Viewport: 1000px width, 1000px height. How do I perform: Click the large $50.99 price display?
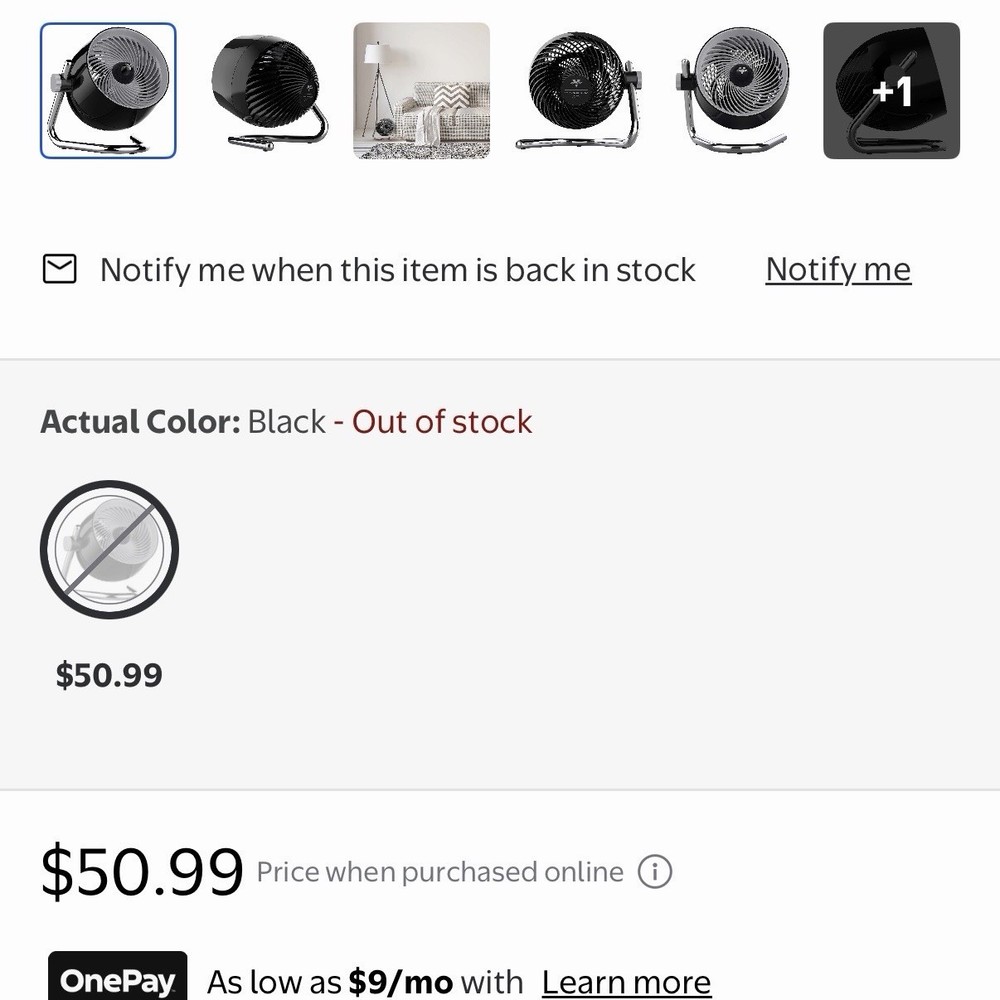coord(138,871)
